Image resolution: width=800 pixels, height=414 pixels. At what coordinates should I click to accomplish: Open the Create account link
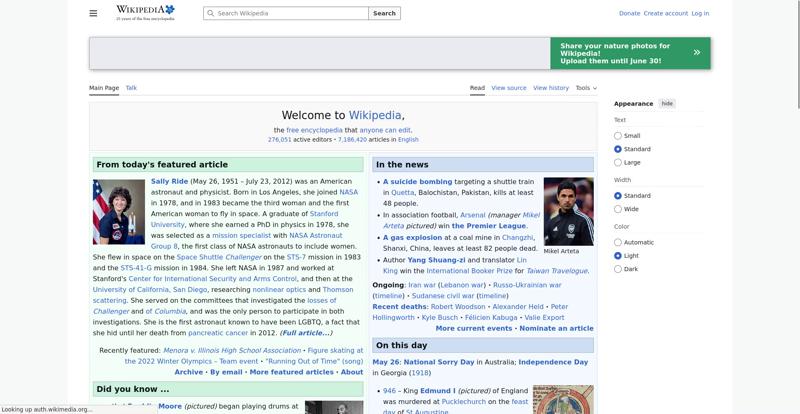click(665, 13)
